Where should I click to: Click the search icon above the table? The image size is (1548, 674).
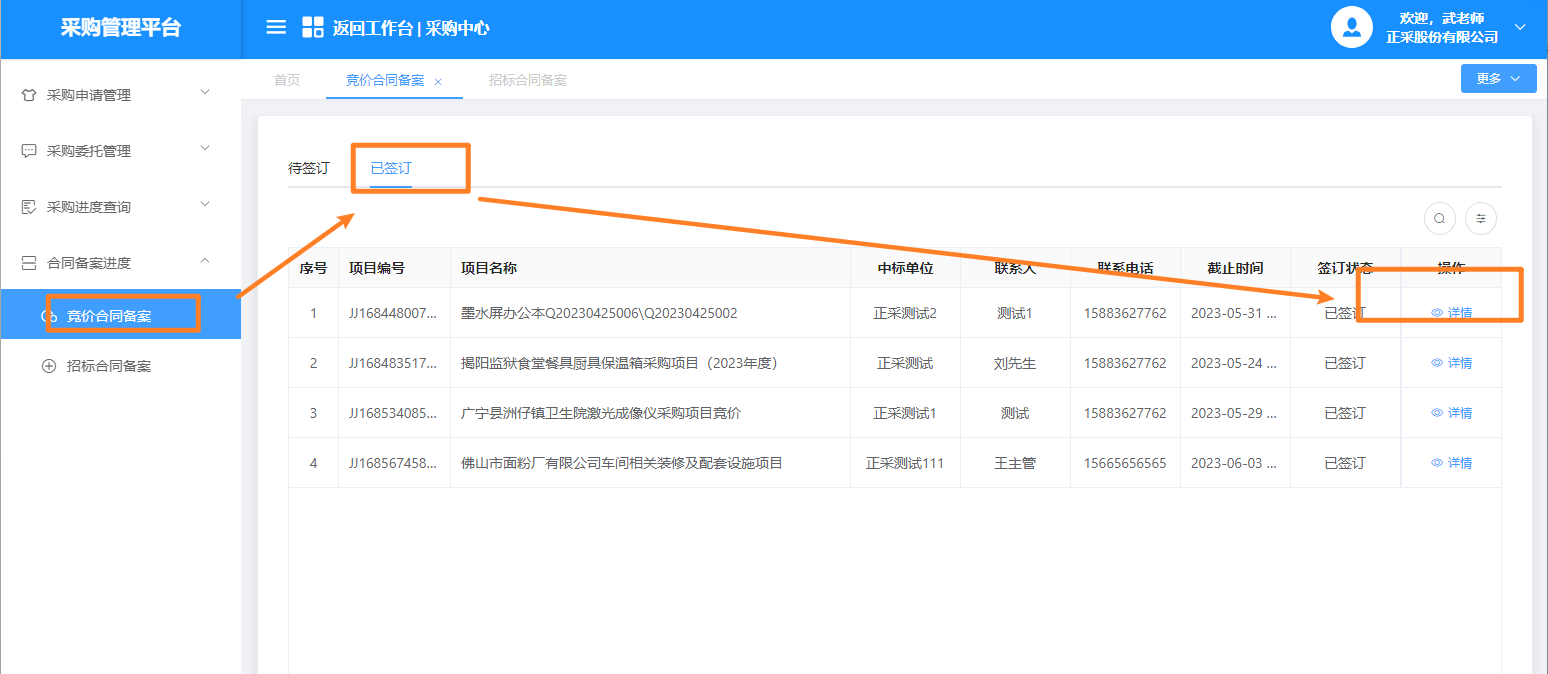pyautogui.click(x=1439, y=218)
